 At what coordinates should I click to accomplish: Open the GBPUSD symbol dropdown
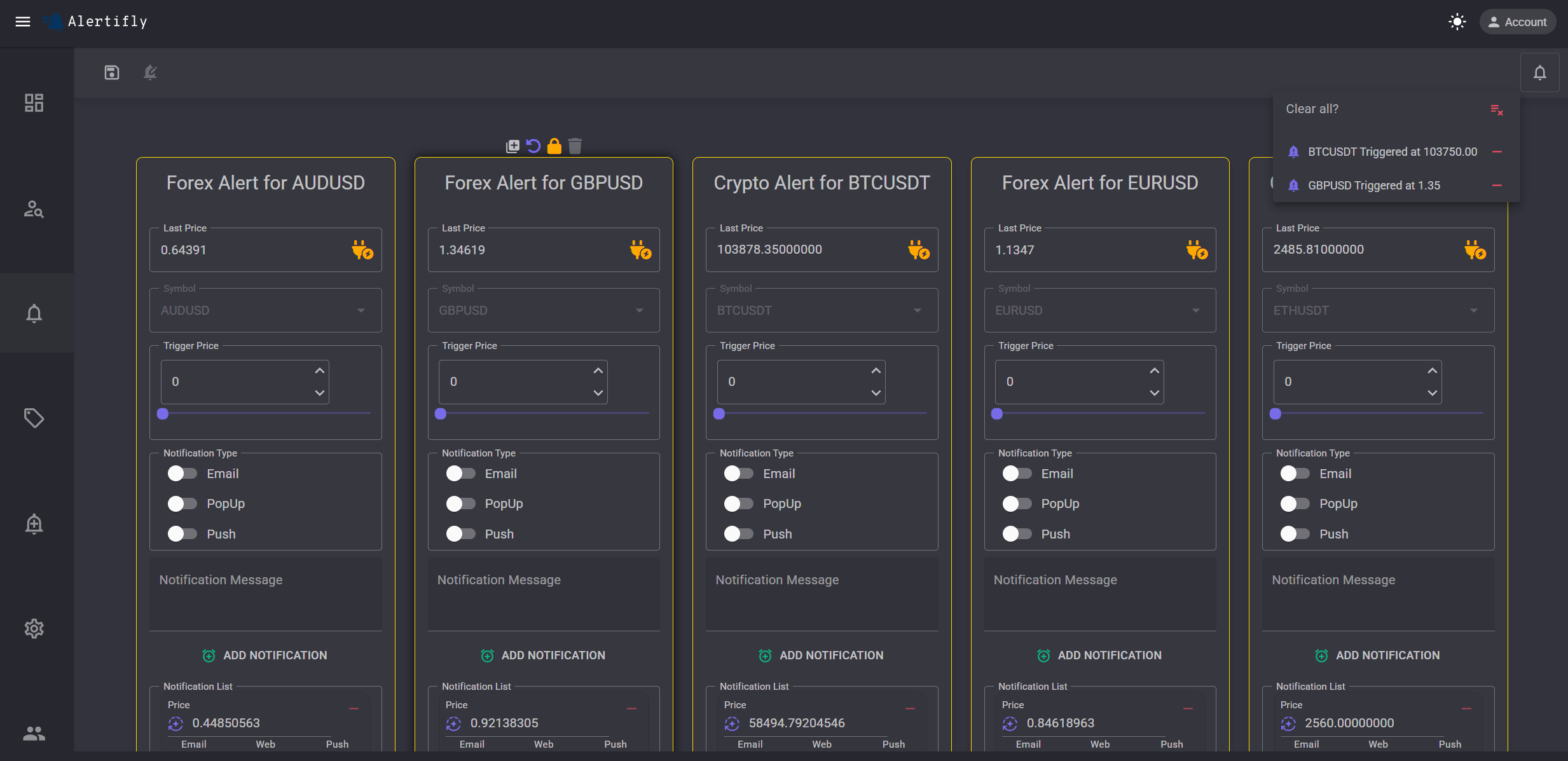[x=544, y=310]
